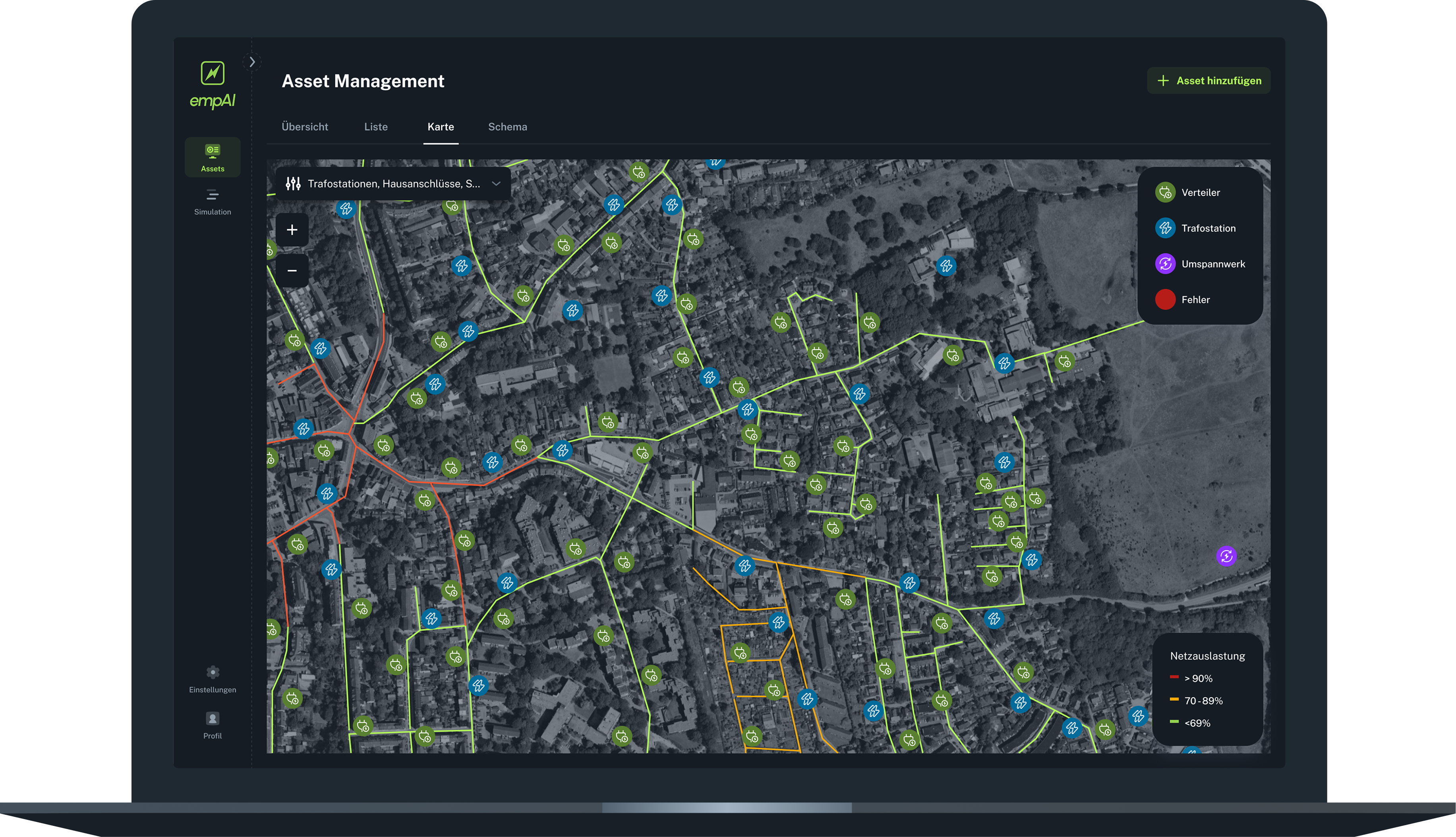The image size is (1456, 837).
Task: Open the Trafostationen, Hausanschlüsse filter dropdown
Action: point(393,184)
